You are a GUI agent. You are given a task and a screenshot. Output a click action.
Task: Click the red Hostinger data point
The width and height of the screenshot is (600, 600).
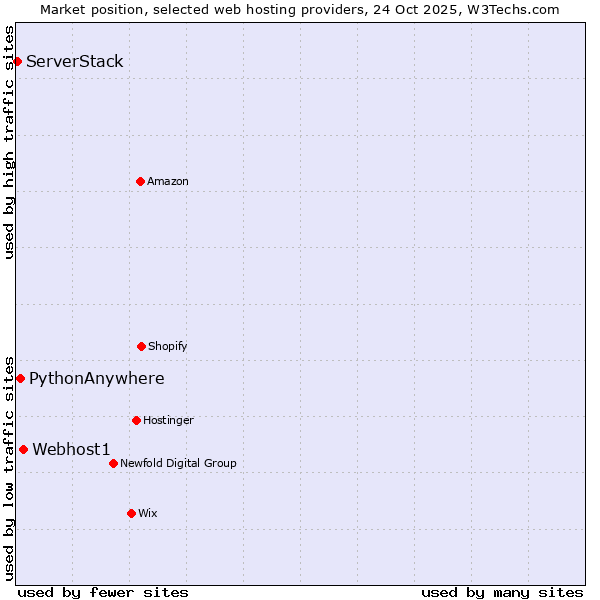pos(136,420)
